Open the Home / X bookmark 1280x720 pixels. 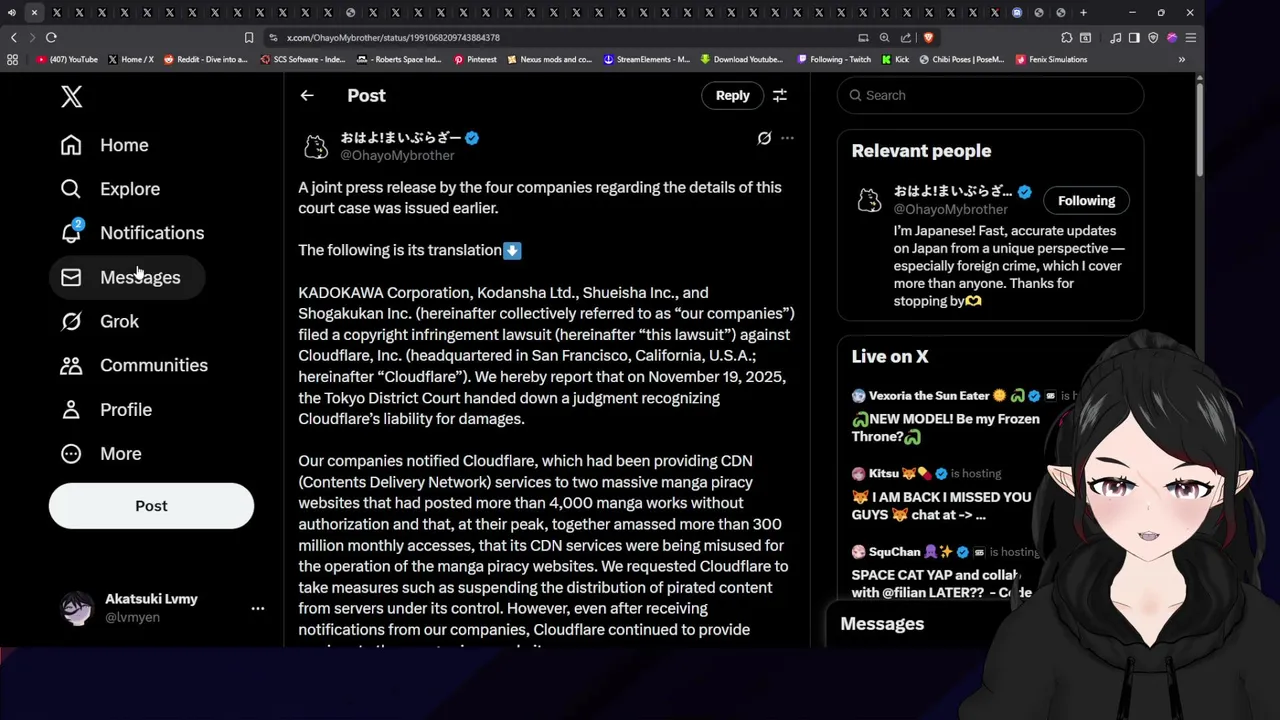coord(131,59)
